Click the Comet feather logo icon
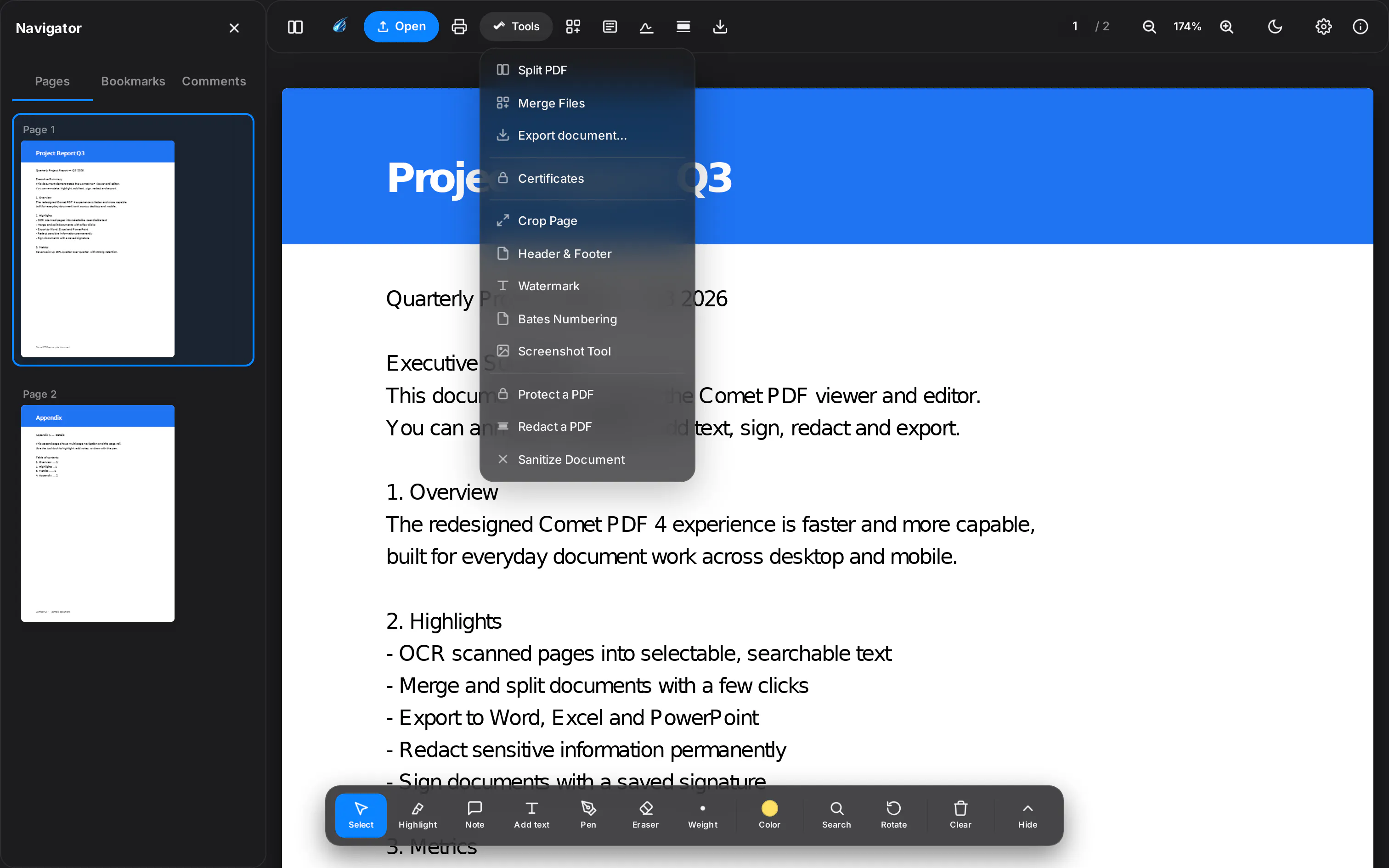Screen dimensions: 1389x868 pyautogui.click(x=340, y=26)
